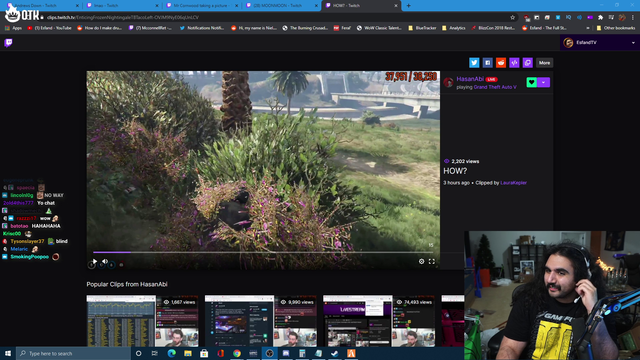
Task: Open popular clip with 1,667 views
Action: point(142,321)
